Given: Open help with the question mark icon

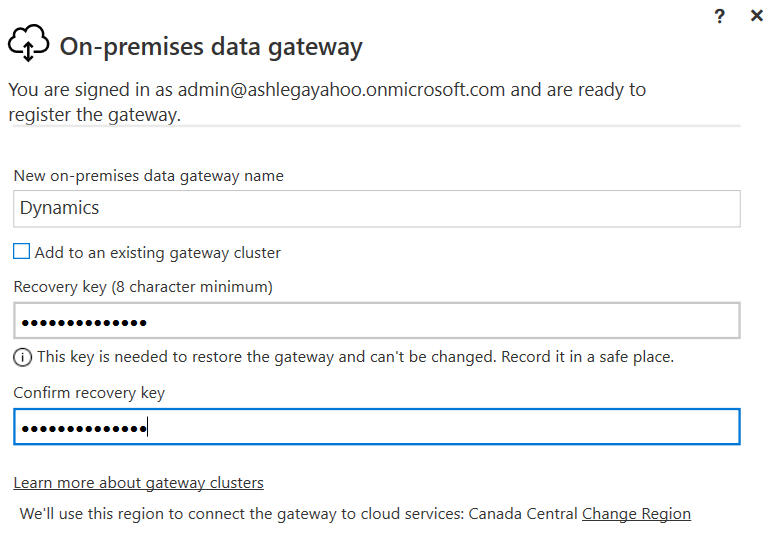Looking at the screenshot, I should pyautogui.click(x=719, y=16).
